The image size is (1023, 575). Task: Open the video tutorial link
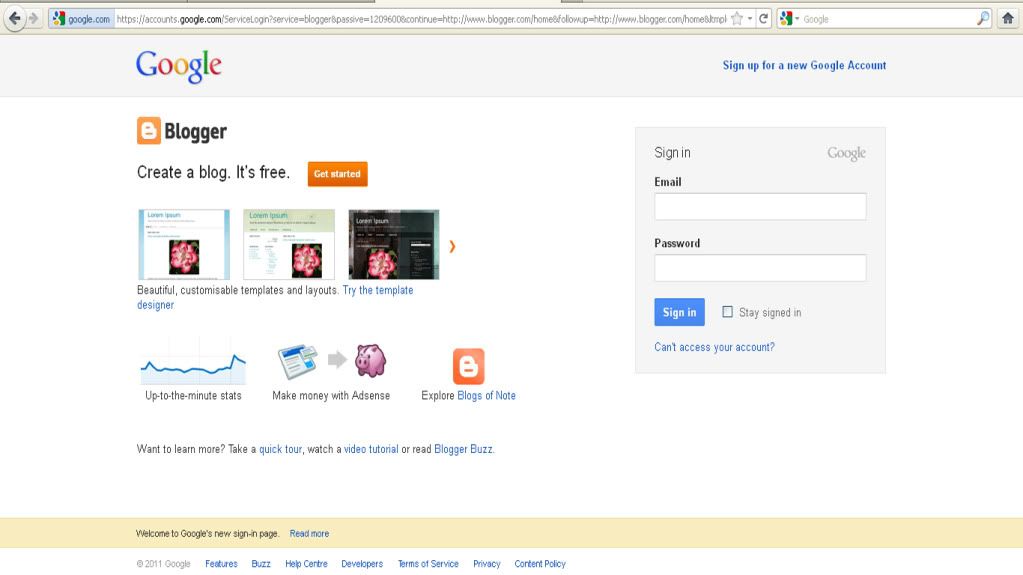(x=371, y=449)
